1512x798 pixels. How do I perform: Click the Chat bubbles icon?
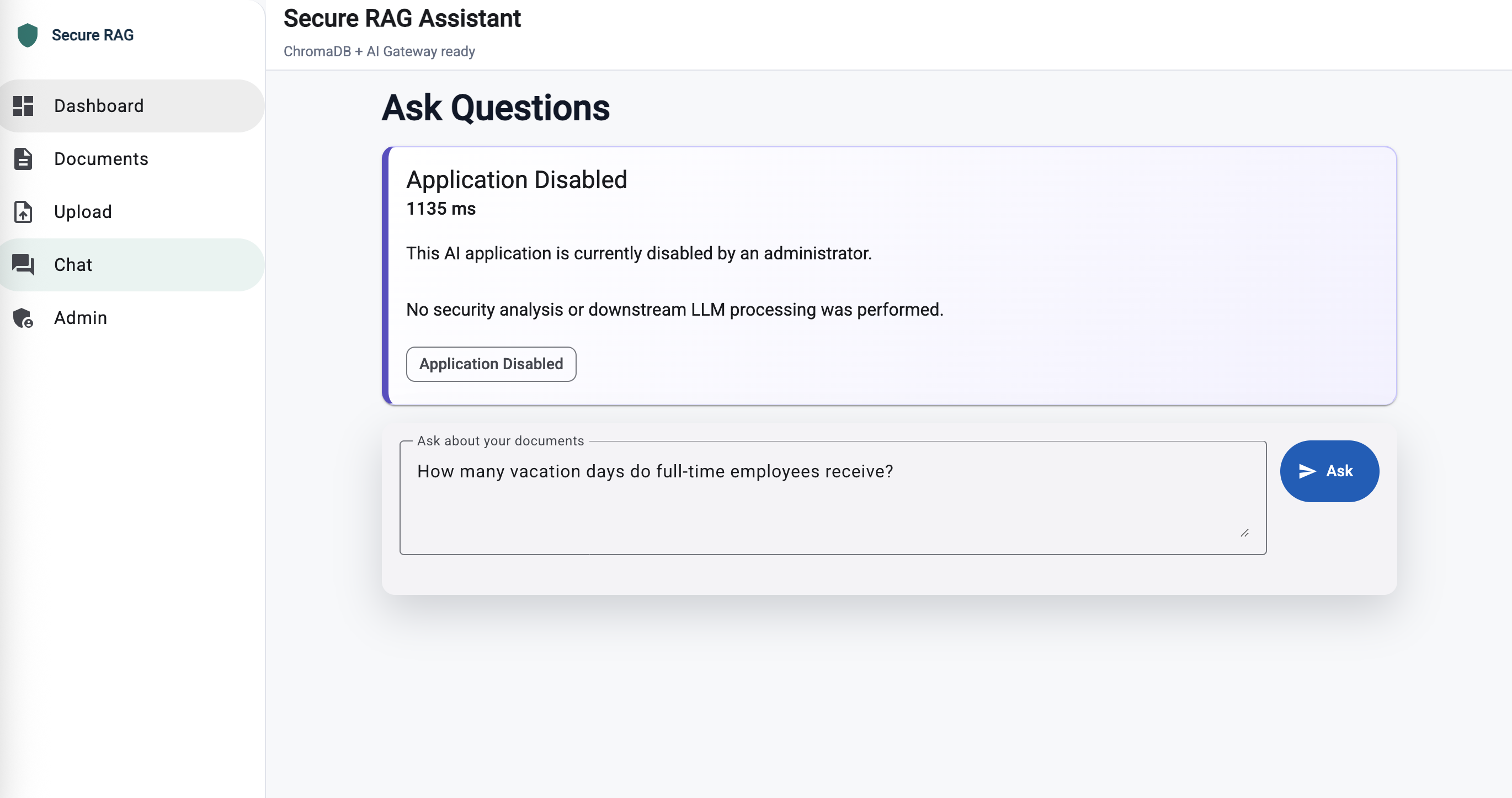(x=23, y=264)
